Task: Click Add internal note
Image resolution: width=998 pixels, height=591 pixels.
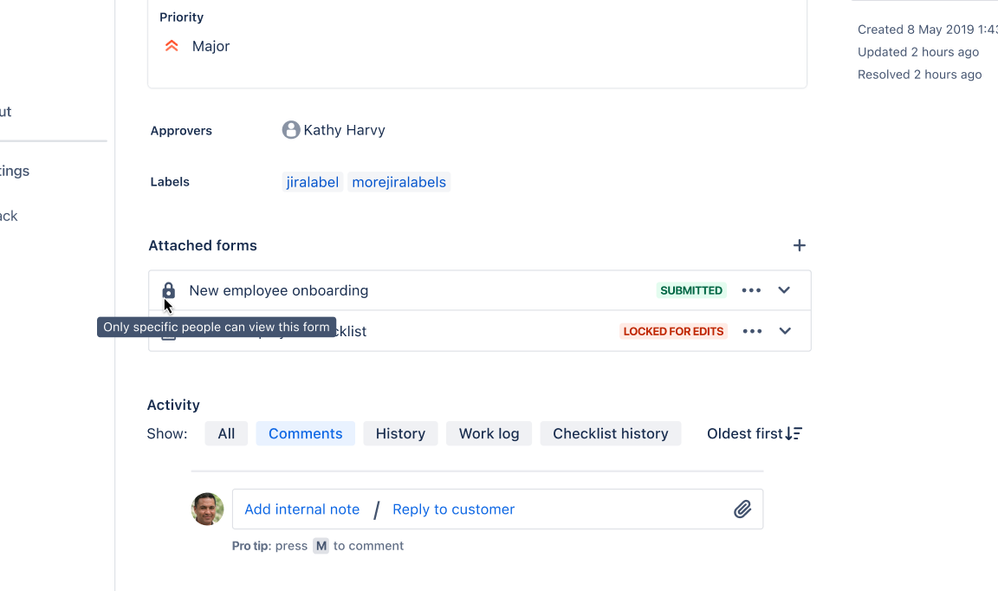Action: [302, 509]
